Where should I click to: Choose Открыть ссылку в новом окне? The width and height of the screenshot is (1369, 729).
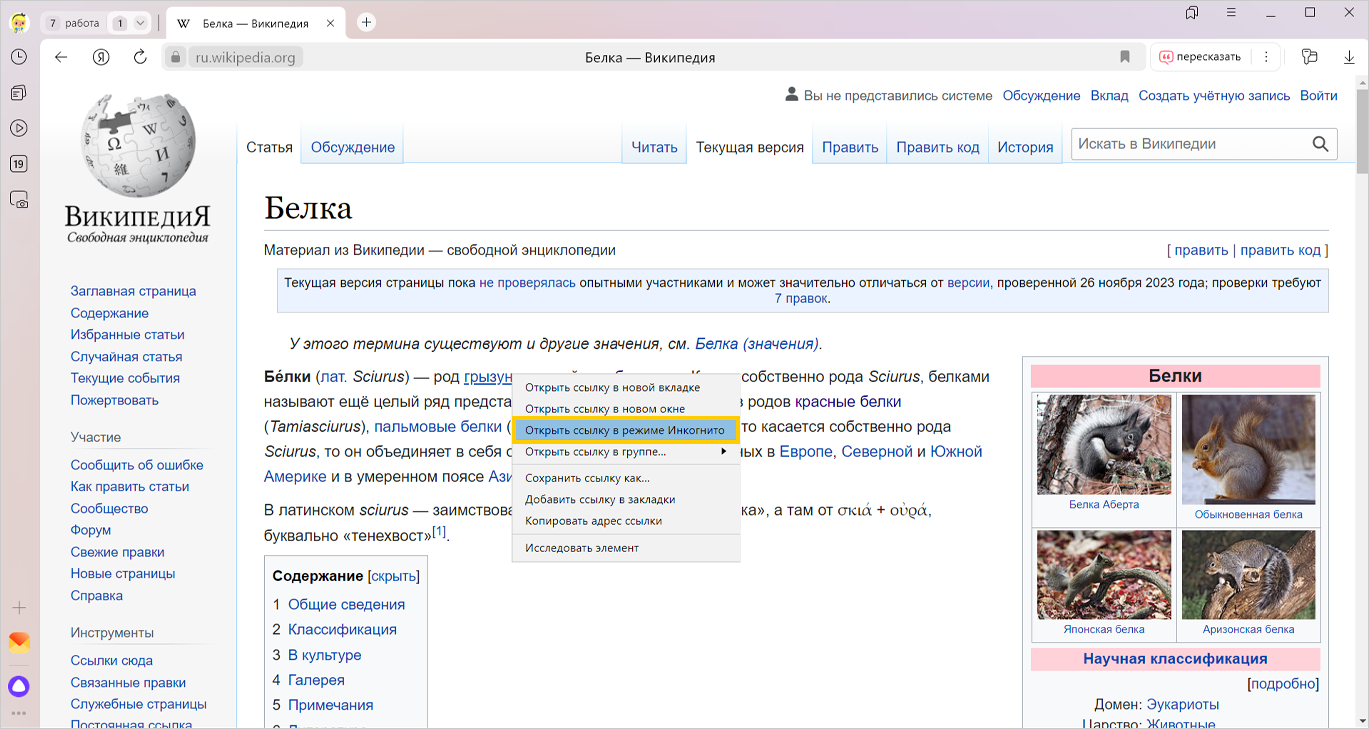(x=626, y=409)
